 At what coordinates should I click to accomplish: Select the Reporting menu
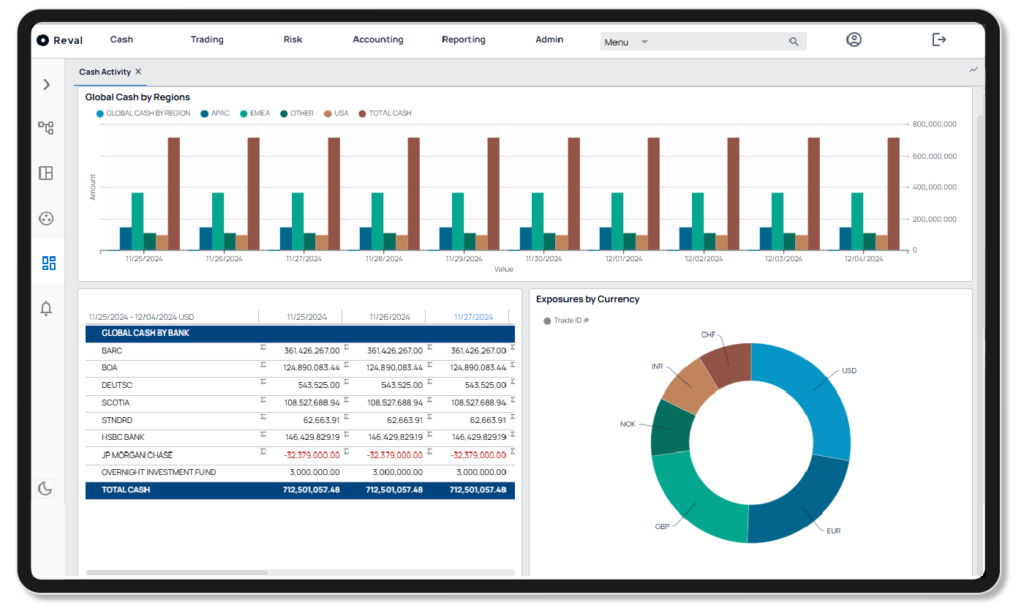click(x=463, y=40)
